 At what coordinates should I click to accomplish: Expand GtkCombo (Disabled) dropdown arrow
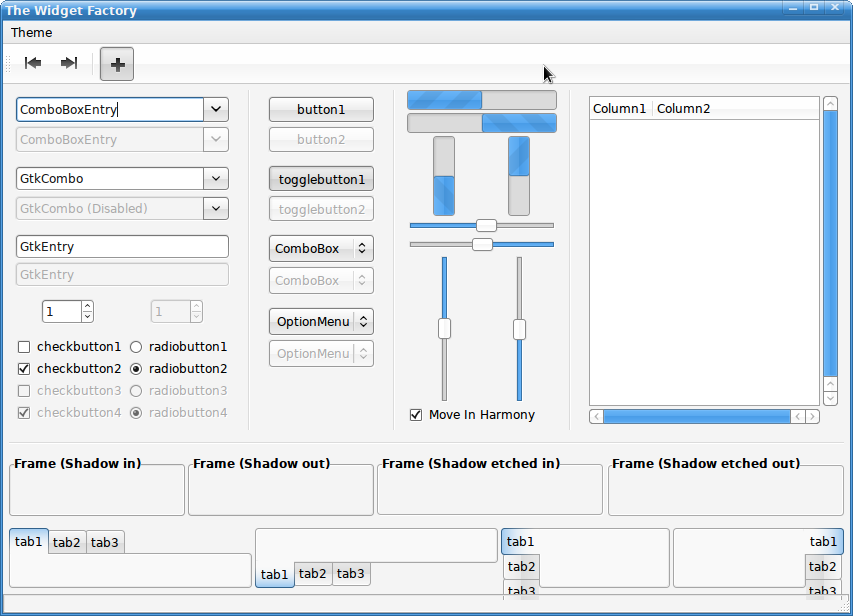click(x=216, y=208)
